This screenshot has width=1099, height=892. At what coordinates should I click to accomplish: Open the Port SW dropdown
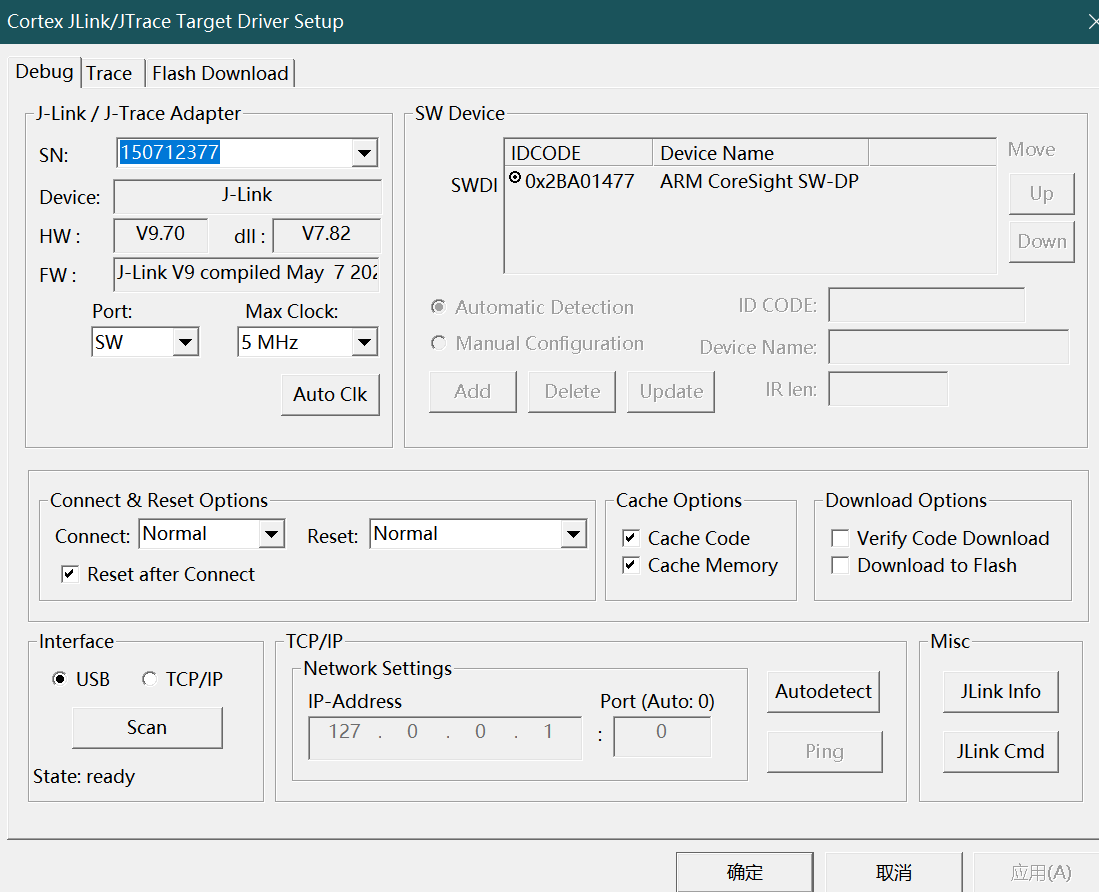(x=185, y=342)
